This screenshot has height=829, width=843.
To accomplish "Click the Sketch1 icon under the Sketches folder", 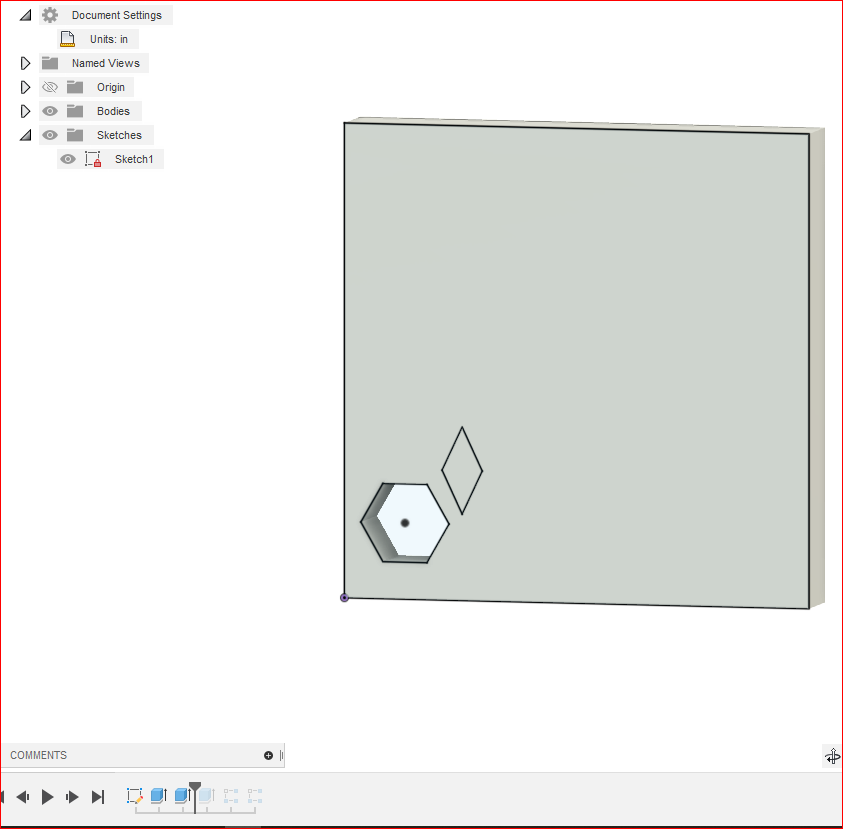I will click(93, 158).
